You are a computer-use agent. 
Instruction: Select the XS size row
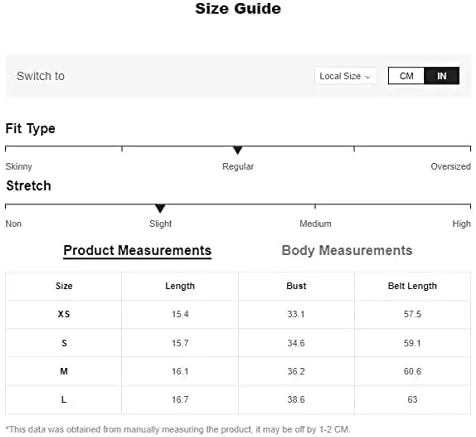tap(238, 314)
